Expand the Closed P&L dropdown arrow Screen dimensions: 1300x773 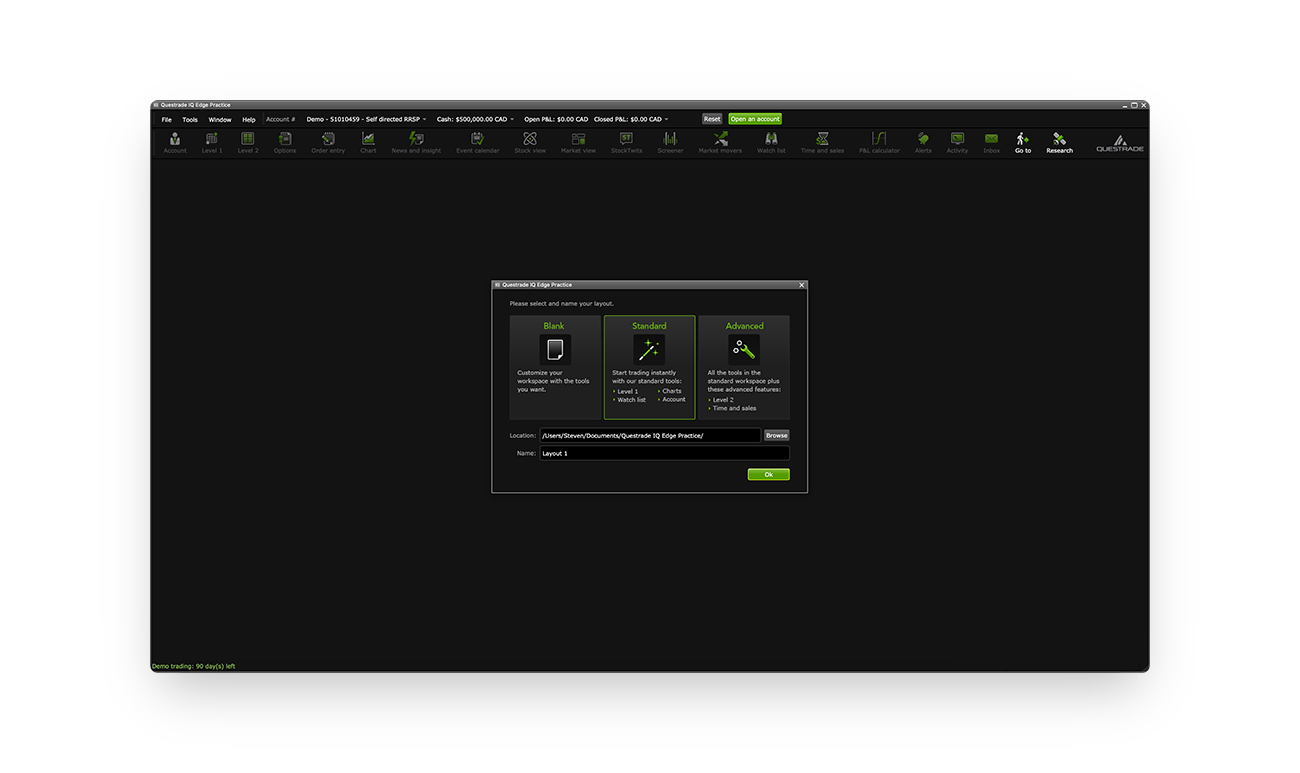click(x=667, y=119)
